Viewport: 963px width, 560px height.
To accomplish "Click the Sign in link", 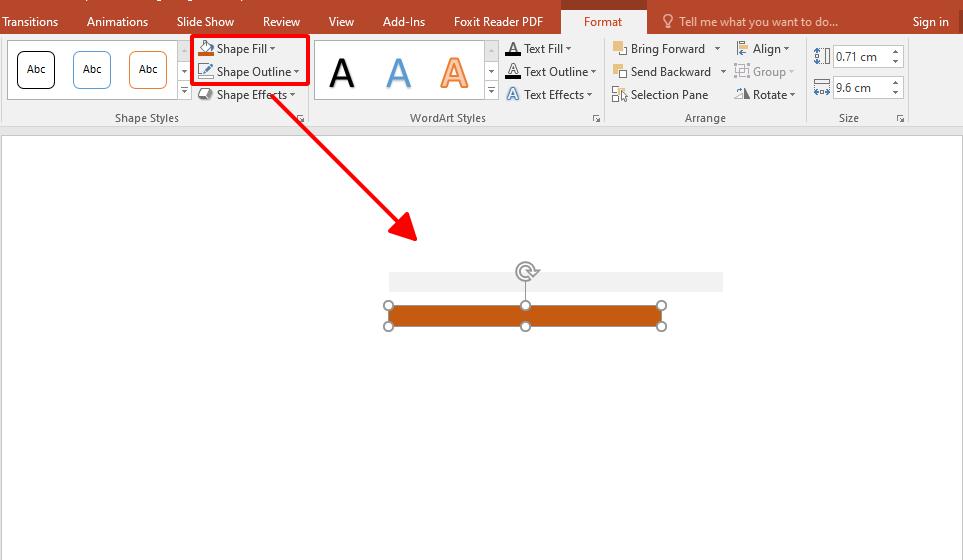I will click(x=930, y=21).
